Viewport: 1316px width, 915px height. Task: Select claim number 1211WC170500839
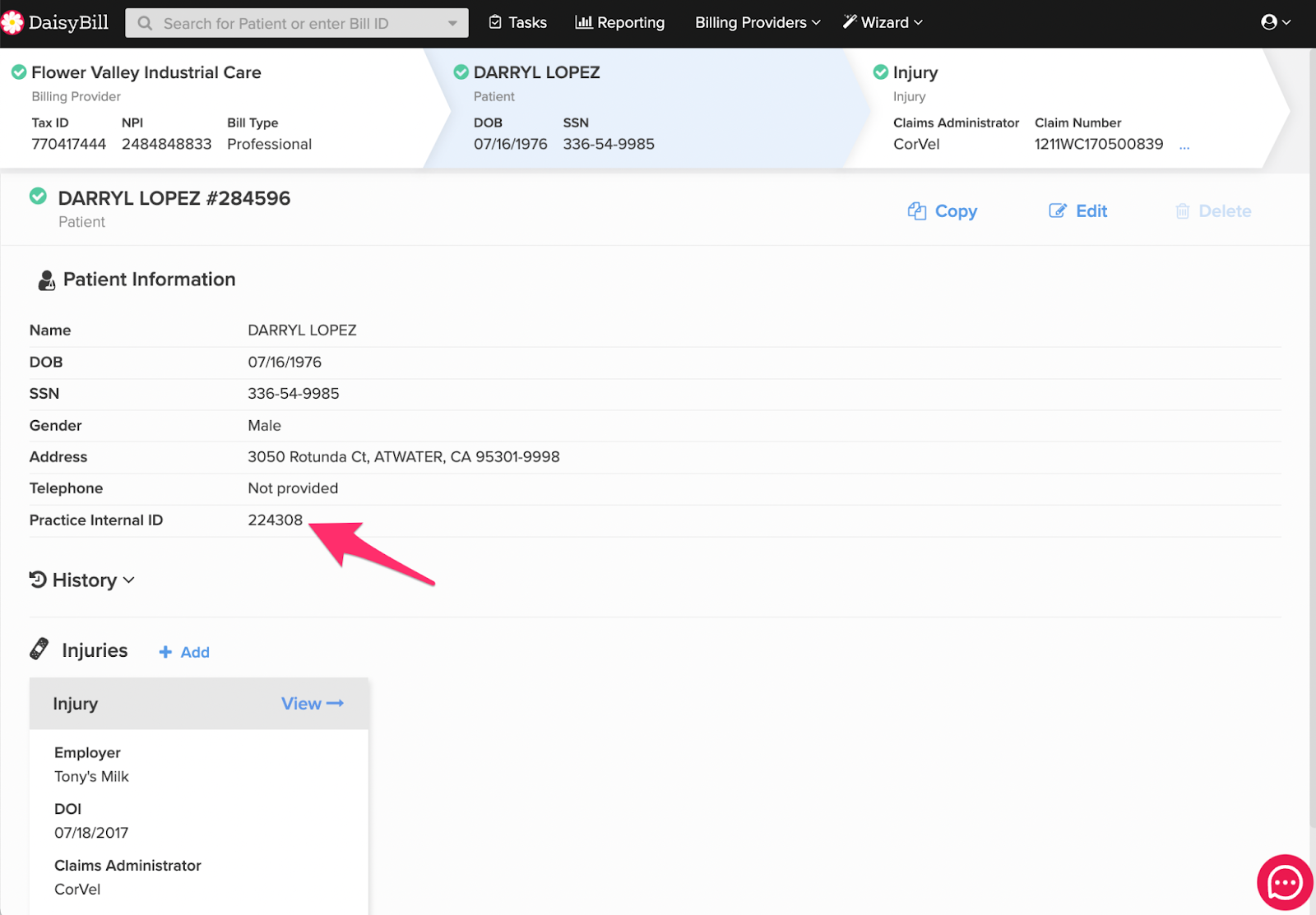(1099, 145)
